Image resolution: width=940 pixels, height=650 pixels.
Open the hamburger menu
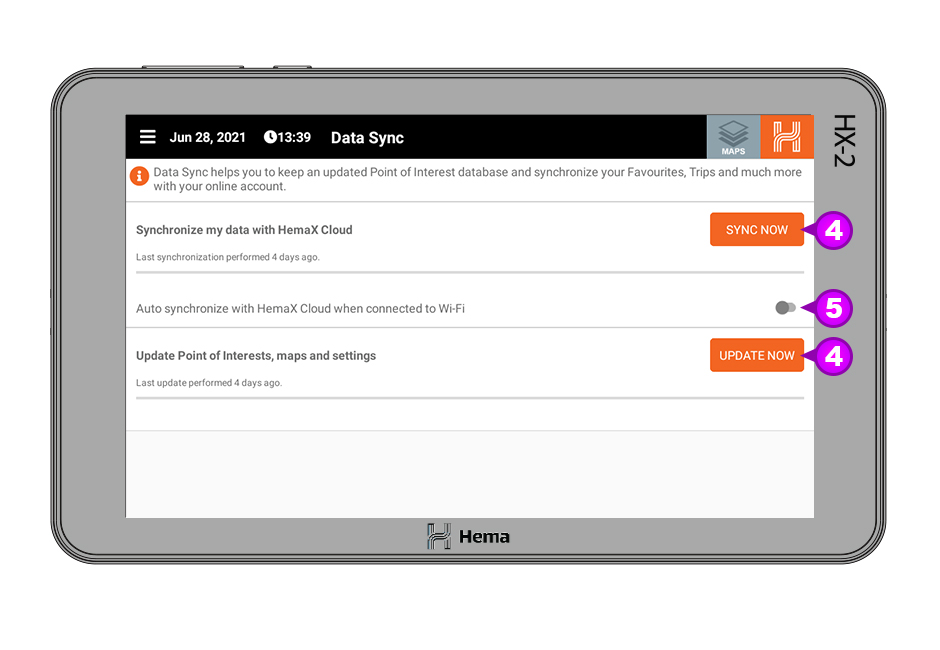point(147,137)
